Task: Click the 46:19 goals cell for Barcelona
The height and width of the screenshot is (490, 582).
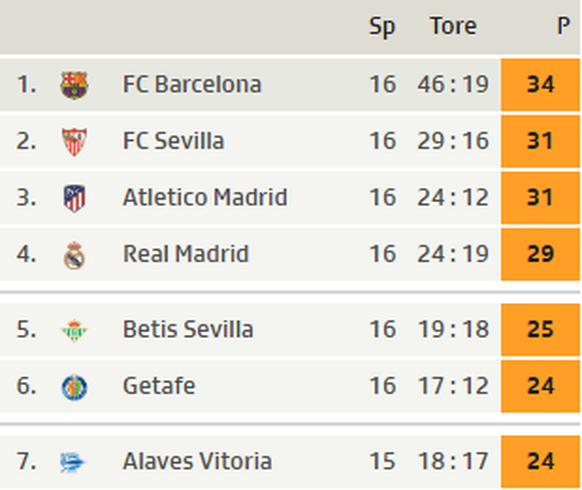Action: coord(453,84)
